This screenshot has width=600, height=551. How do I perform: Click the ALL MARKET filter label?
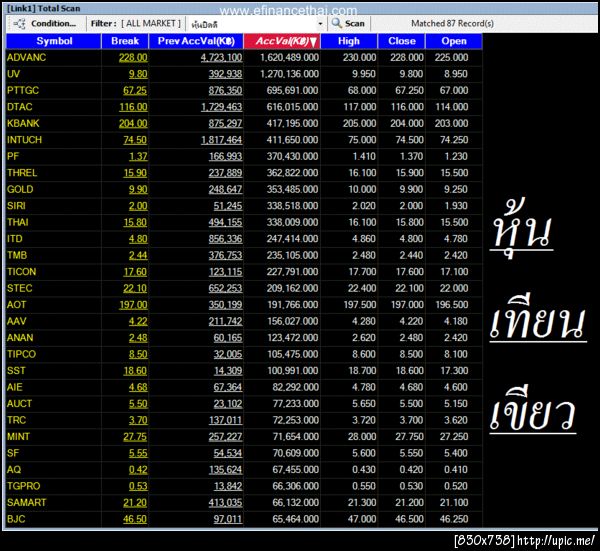click(x=151, y=24)
